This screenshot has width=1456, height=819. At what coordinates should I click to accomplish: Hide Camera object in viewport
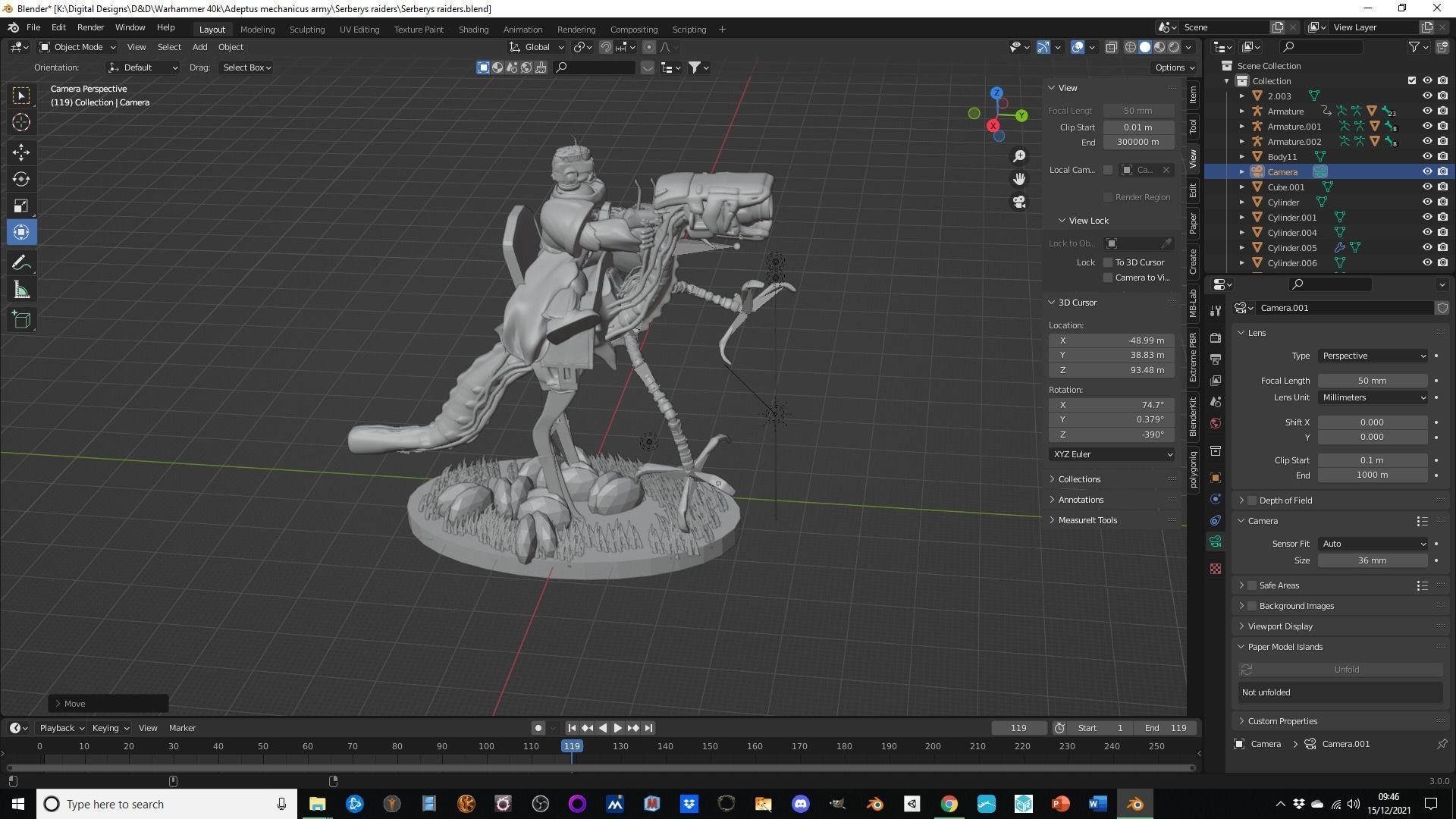1427,172
